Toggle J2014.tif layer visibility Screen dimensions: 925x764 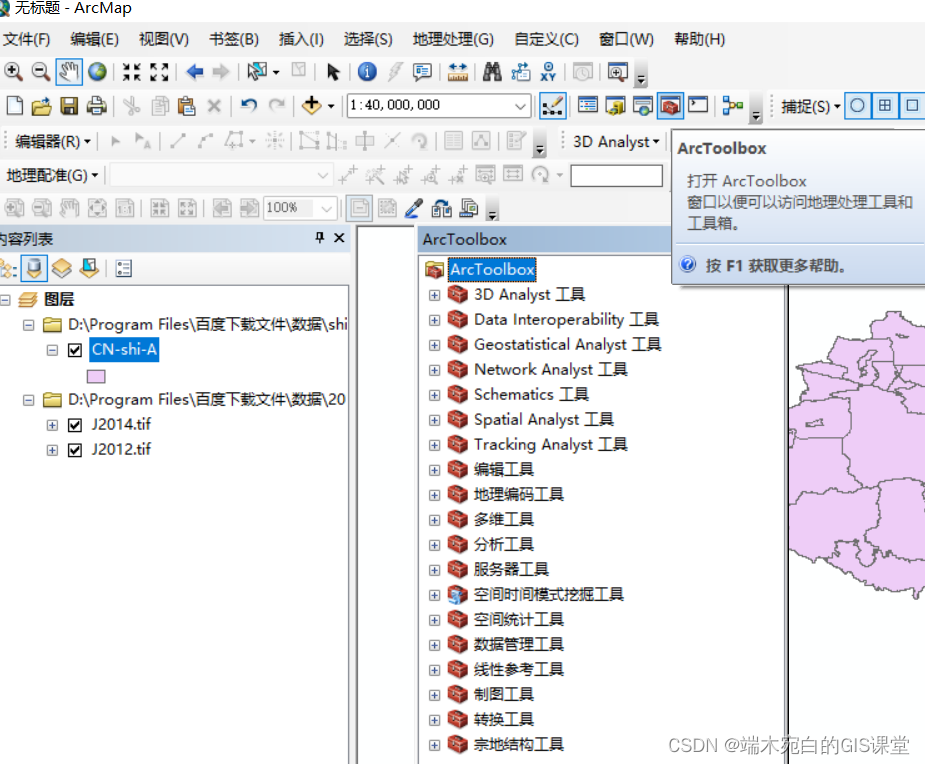75,425
